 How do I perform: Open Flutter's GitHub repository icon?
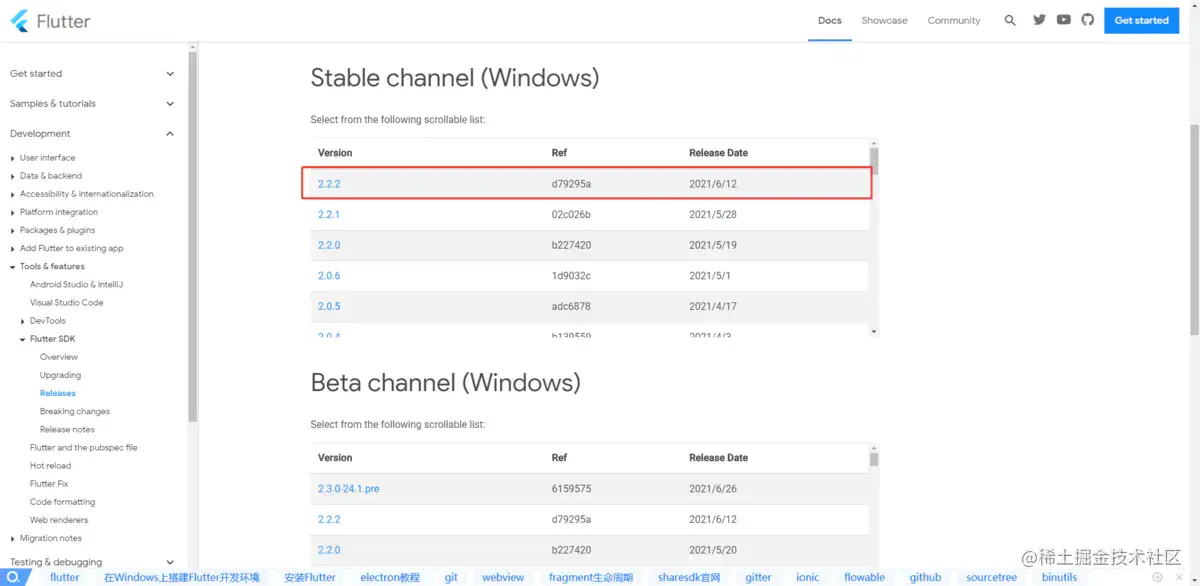(x=1088, y=20)
